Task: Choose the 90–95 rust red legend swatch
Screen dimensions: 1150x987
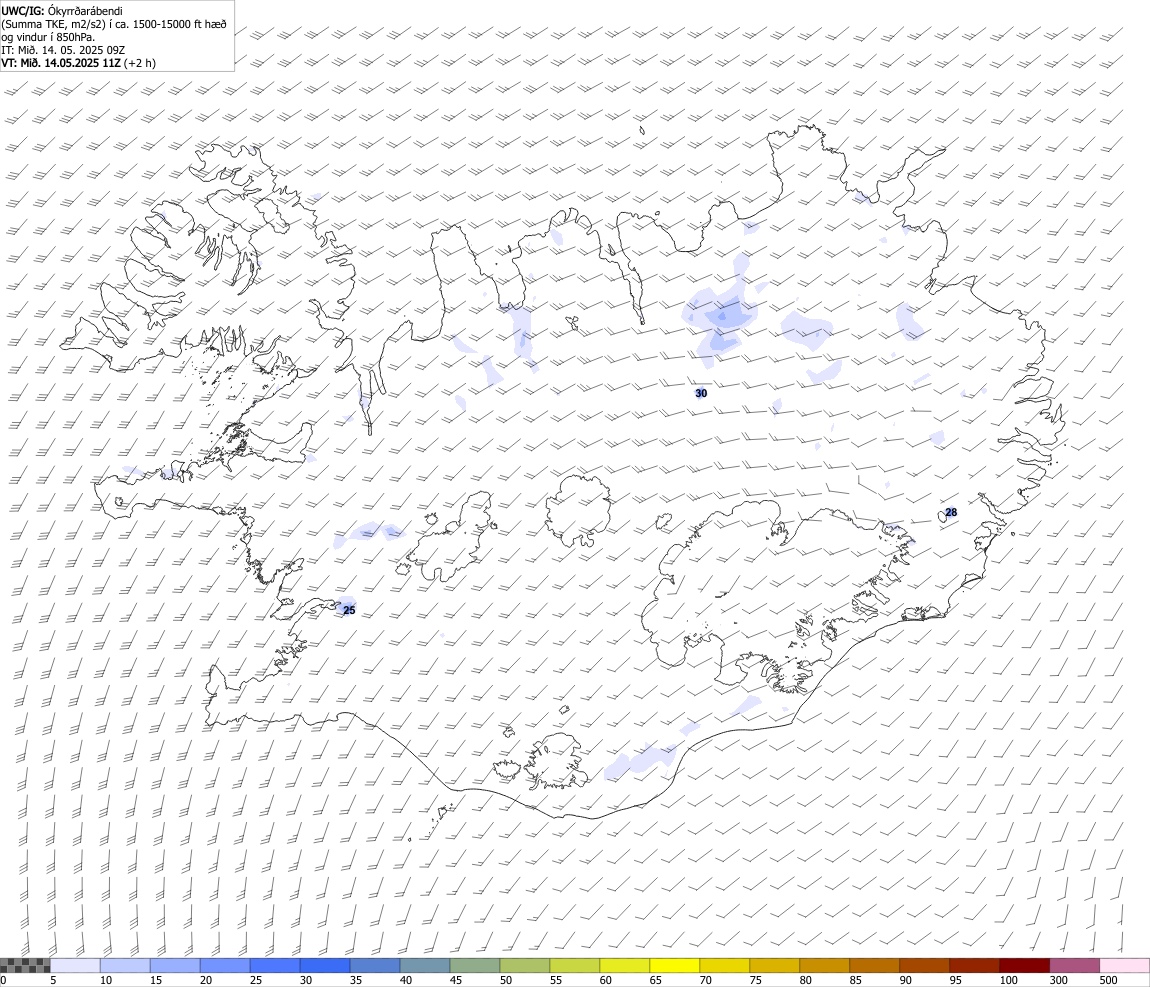Action: click(924, 966)
